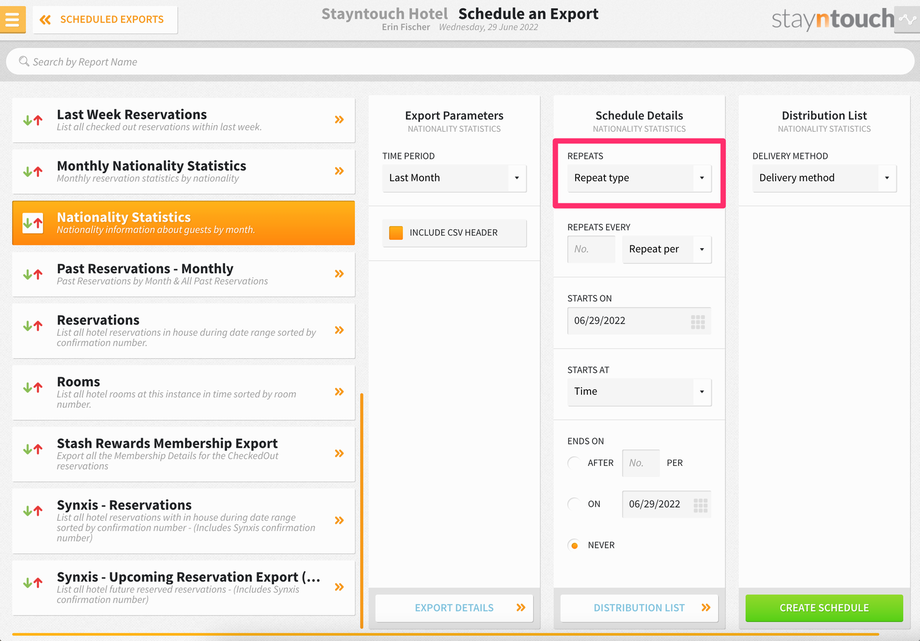This screenshot has width=920, height=641.
Task: Open calendar picker for Ends On date
Action: [701, 505]
